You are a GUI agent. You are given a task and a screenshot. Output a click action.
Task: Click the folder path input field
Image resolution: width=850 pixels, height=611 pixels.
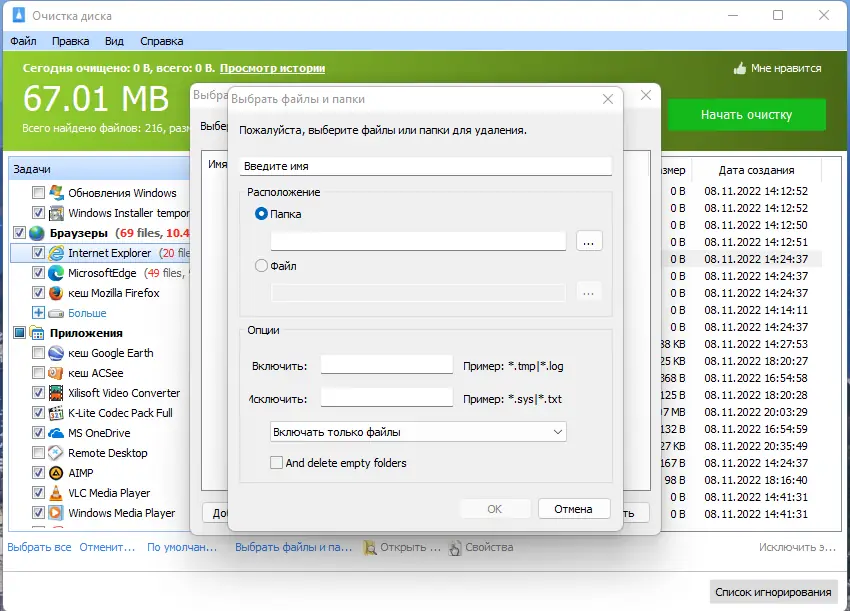point(418,241)
